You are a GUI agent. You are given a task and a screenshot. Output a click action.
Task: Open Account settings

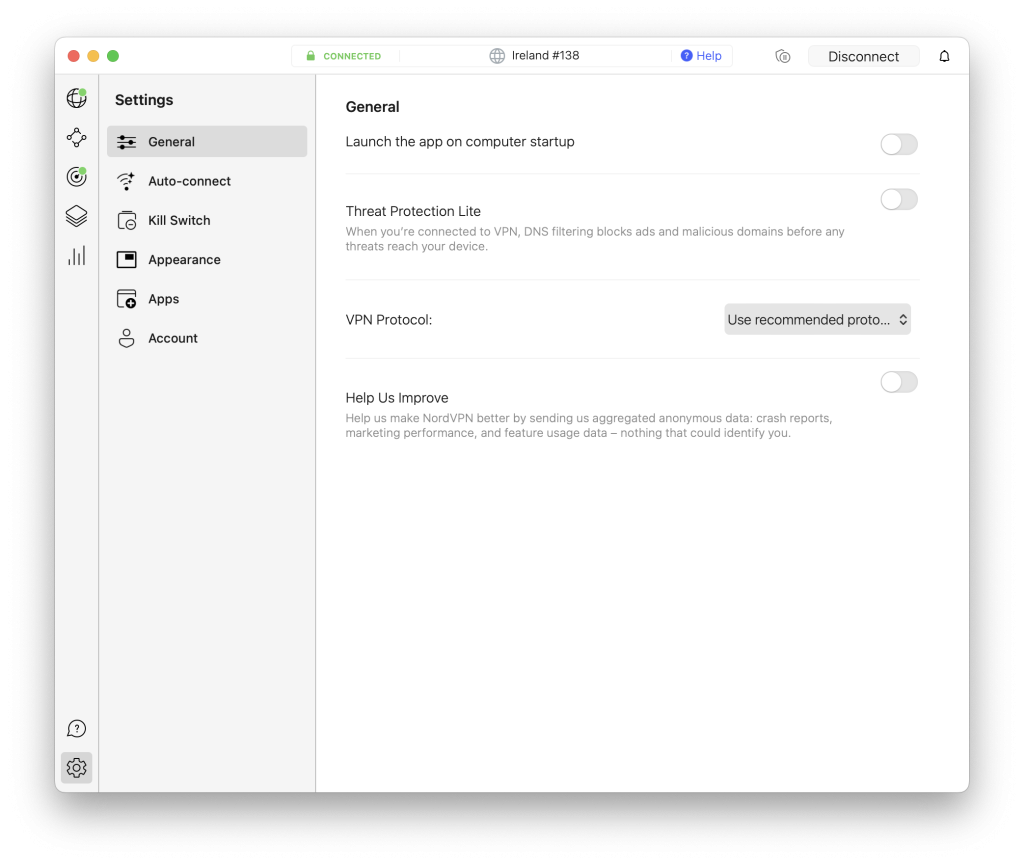(207, 338)
